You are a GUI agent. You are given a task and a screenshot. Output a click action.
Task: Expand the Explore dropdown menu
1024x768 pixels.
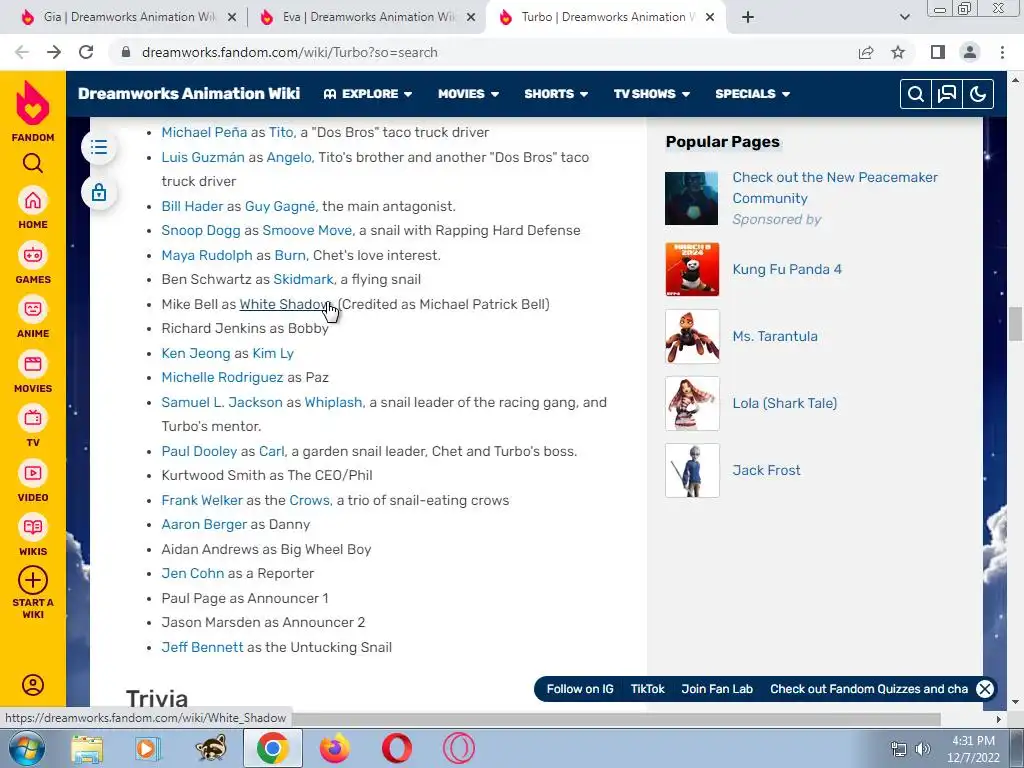[x=368, y=94]
